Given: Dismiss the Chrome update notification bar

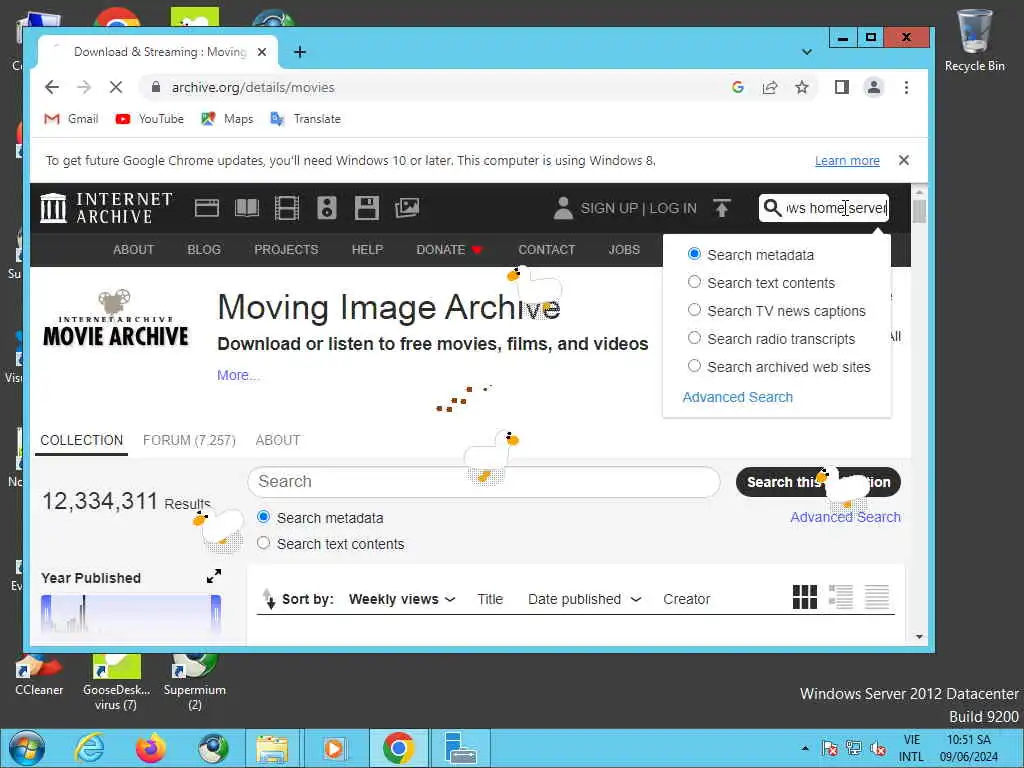Looking at the screenshot, I should (x=903, y=160).
